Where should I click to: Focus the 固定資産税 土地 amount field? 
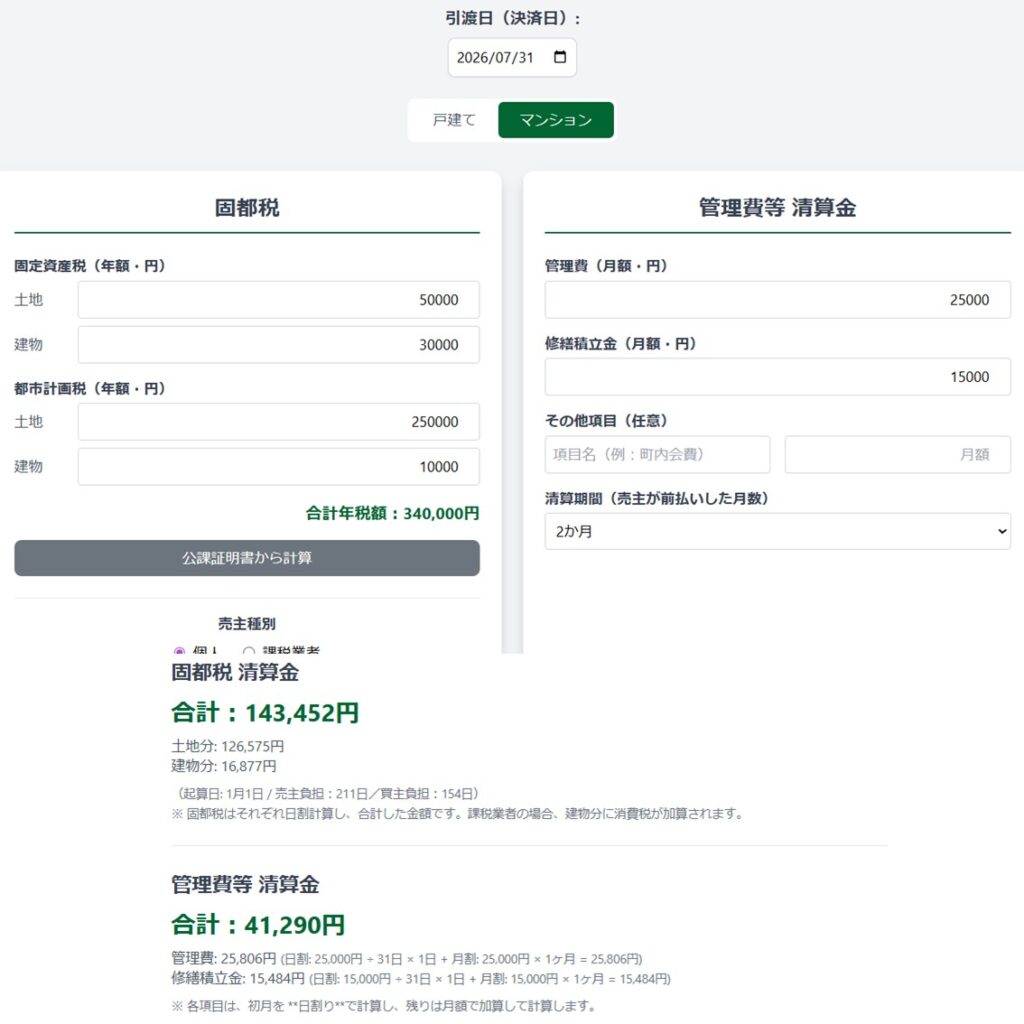pyautogui.click(x=278, y=300)
